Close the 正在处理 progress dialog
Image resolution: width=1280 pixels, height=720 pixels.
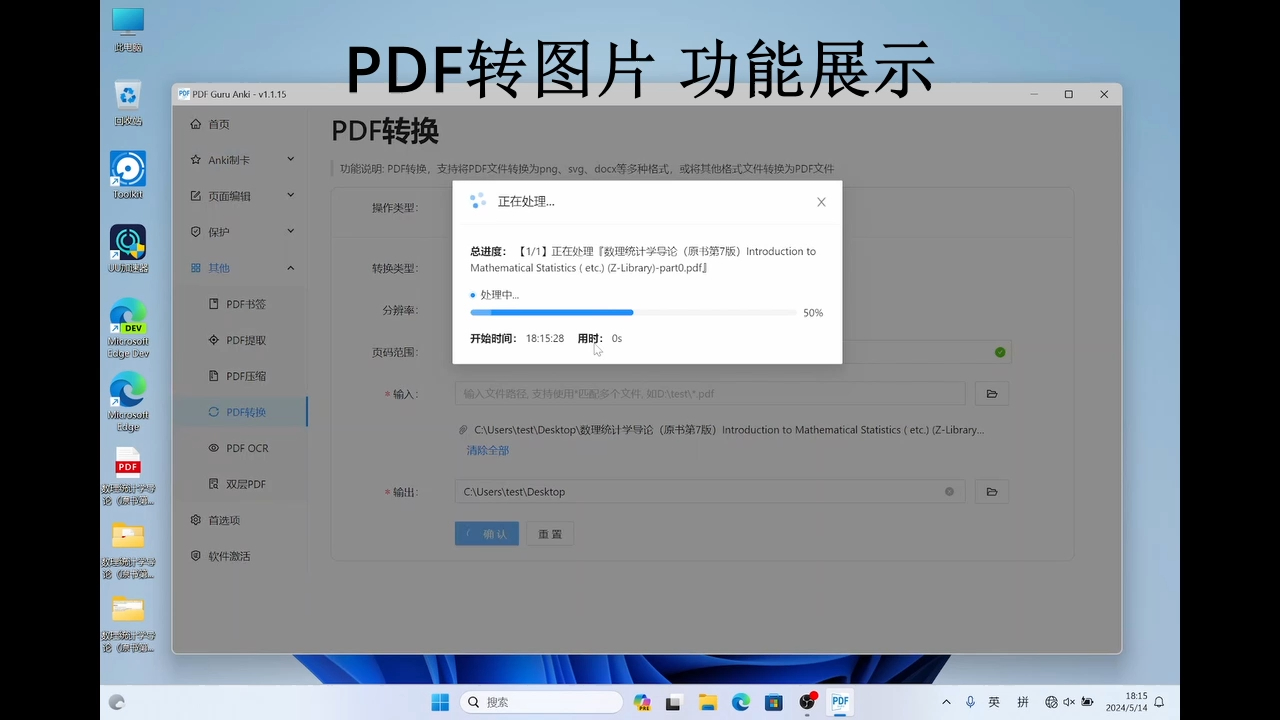(x=821, y=202)
